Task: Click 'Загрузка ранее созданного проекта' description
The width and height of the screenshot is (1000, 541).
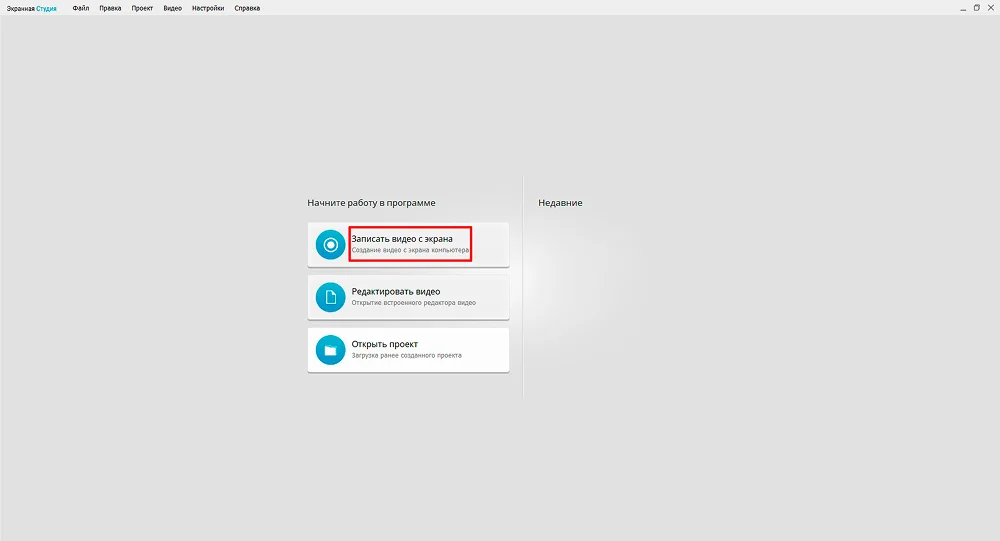Action: point(406,355)
